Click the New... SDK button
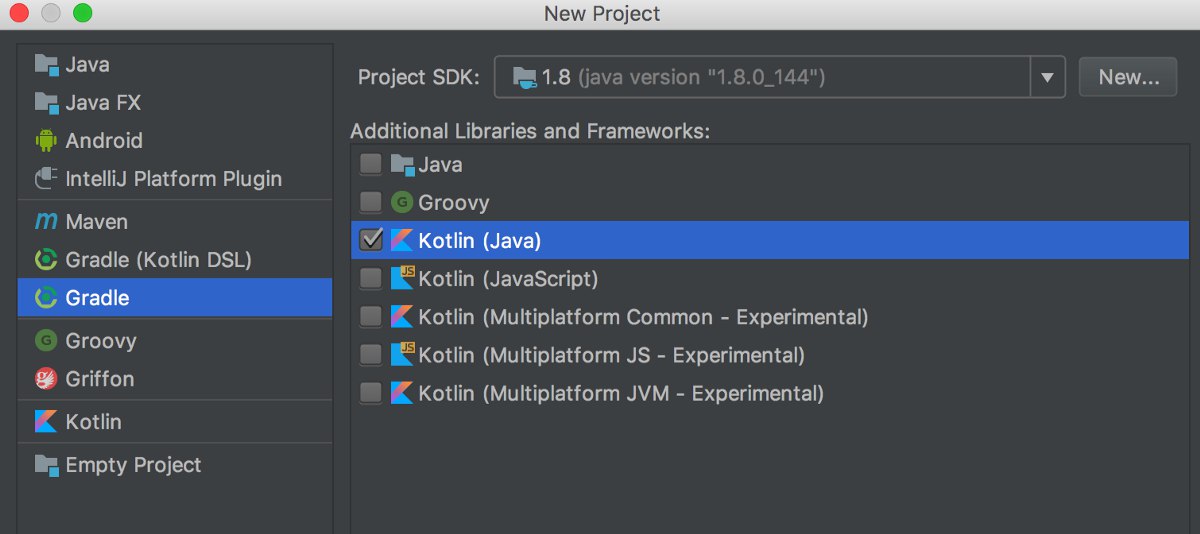The image size is (1200, 534). [x=1128, y=77]
